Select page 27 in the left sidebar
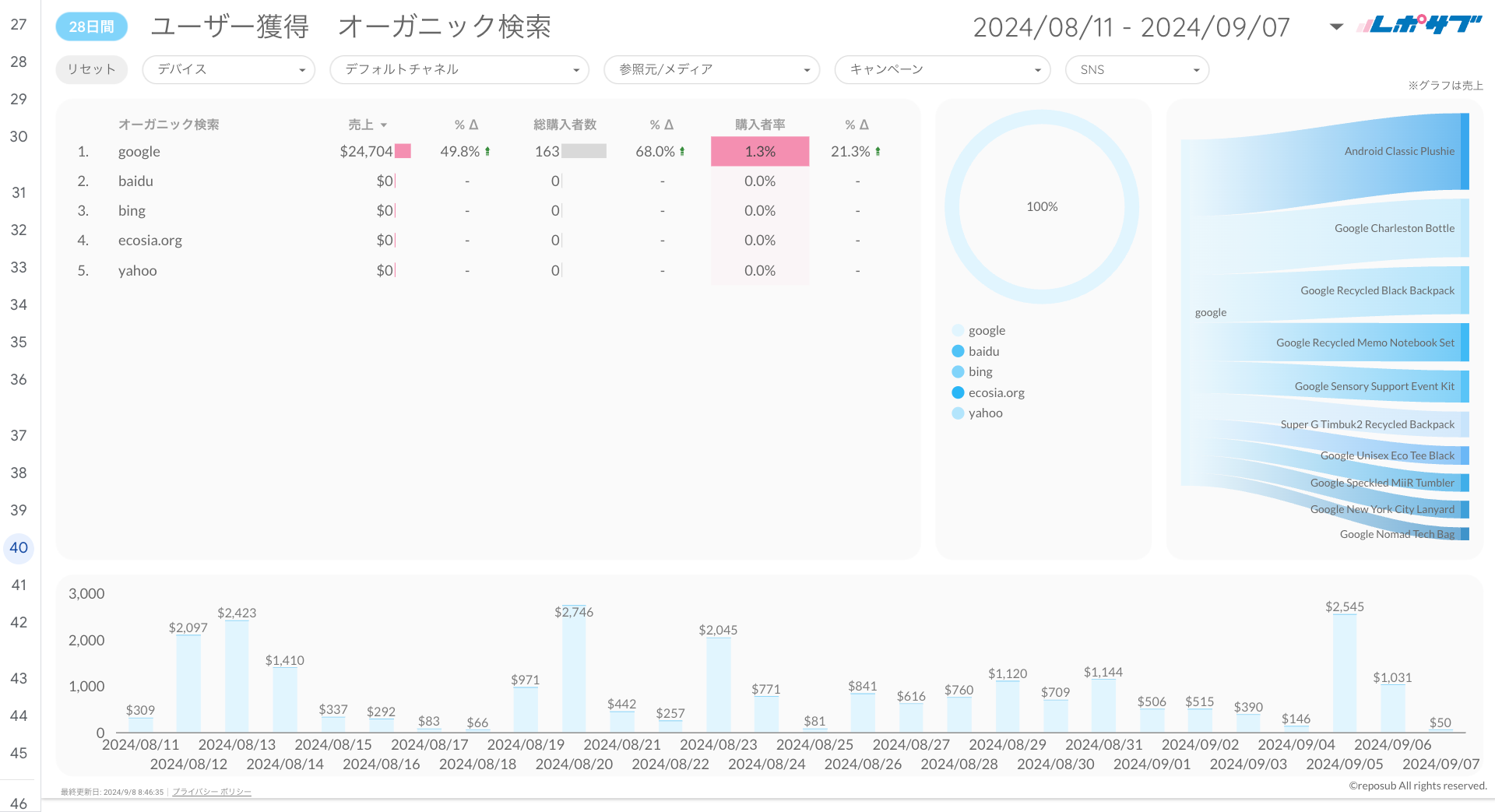 tap(19, 24)
